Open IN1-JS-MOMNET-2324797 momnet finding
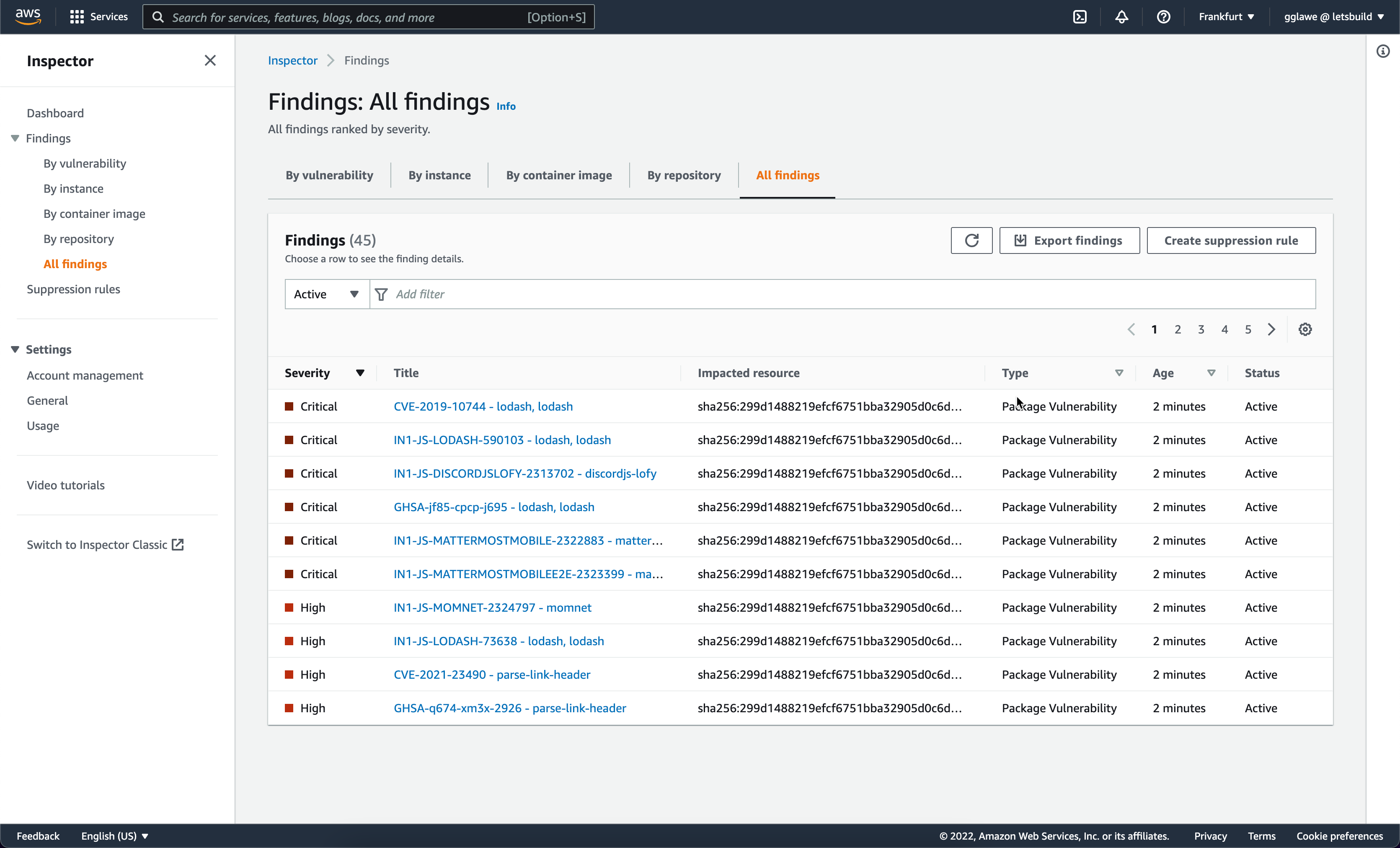The width and height of the screenshot is (1400, 848). coord(492,608)
